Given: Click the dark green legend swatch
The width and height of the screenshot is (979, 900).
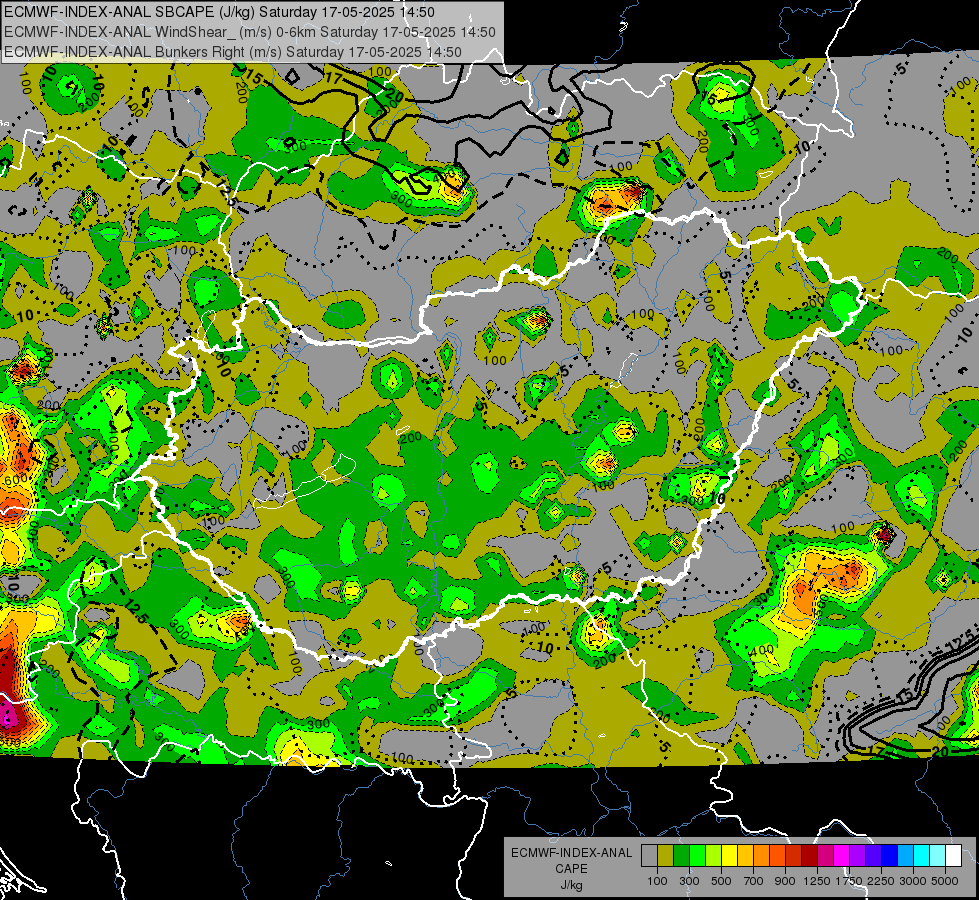Looking at the screenshot, I should (681, 855).
